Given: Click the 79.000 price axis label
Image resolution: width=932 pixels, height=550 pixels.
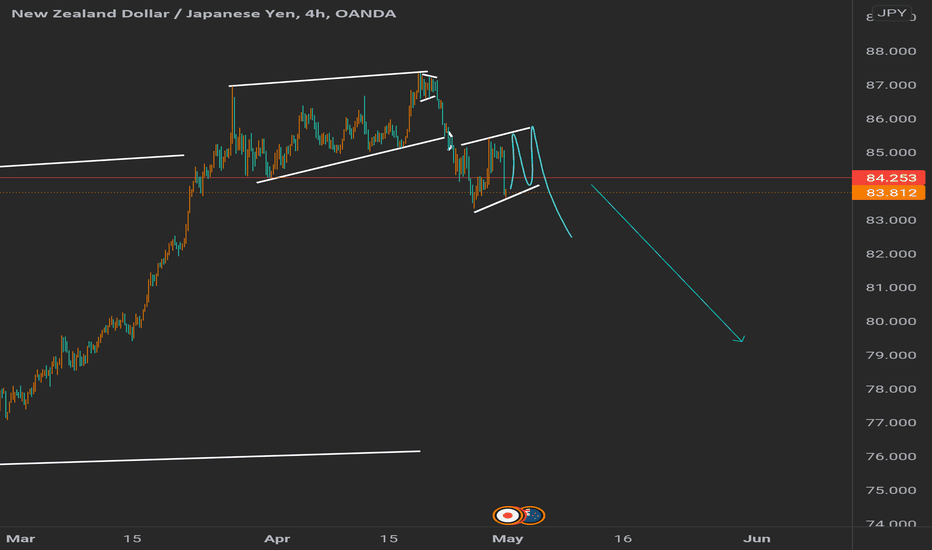Looking at the screenshot, I should [x=890, y=355].
